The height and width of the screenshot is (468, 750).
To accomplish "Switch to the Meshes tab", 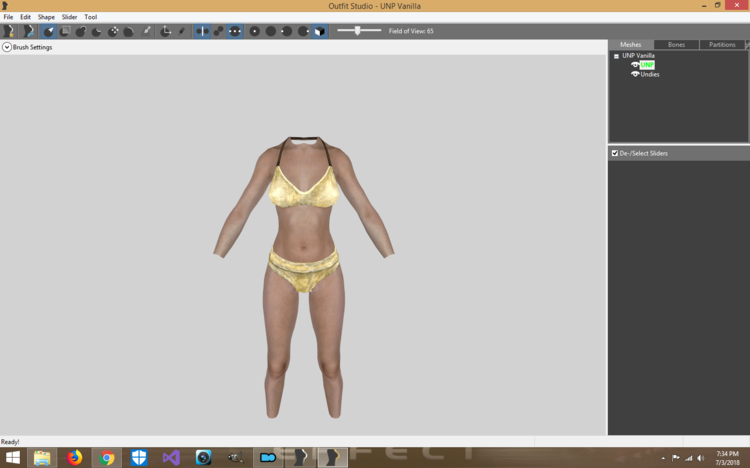I will coord(630,45).
